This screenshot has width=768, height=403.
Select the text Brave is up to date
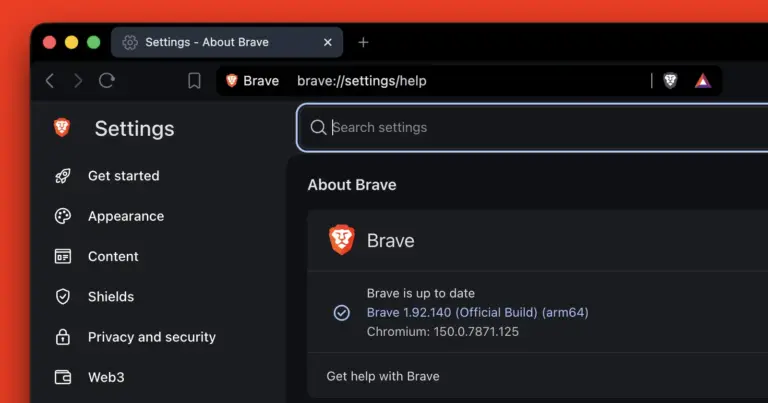(421, 293)
